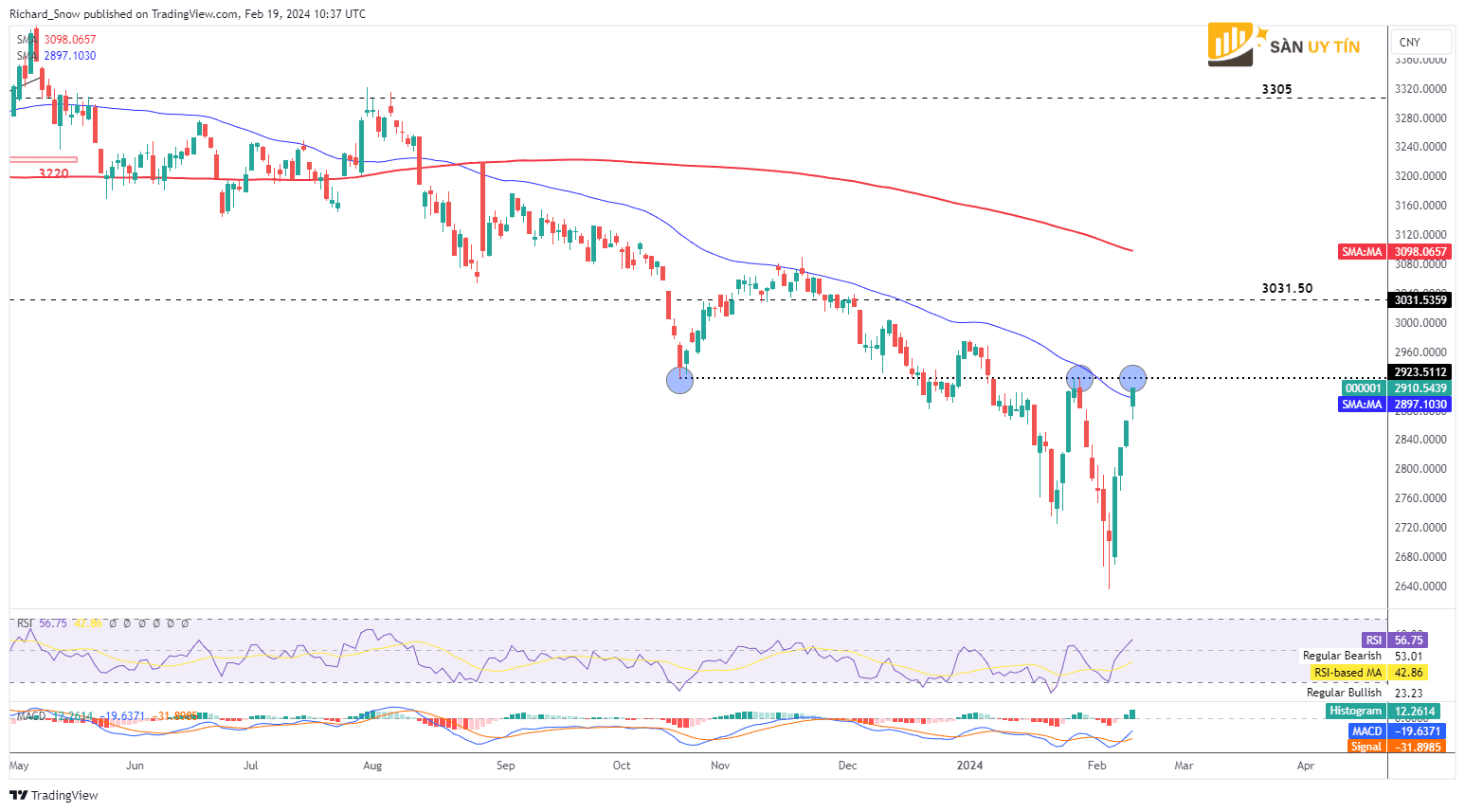
Task: Click the 3000.0000 price scale tick
Action: tap(1420, 323)
